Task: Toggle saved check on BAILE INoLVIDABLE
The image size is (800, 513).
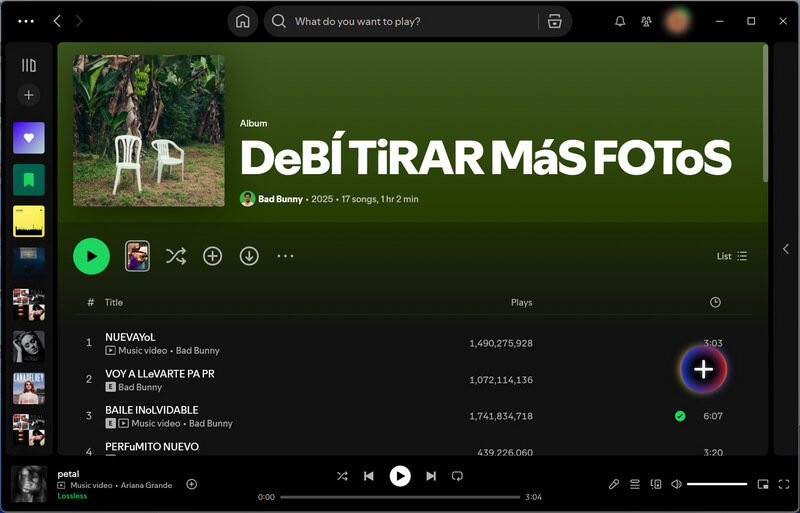Action: 680,416
